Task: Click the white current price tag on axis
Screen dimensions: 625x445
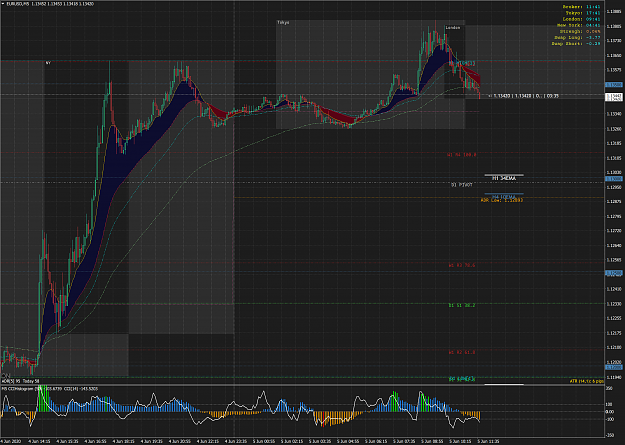Action: coord(613,97)
